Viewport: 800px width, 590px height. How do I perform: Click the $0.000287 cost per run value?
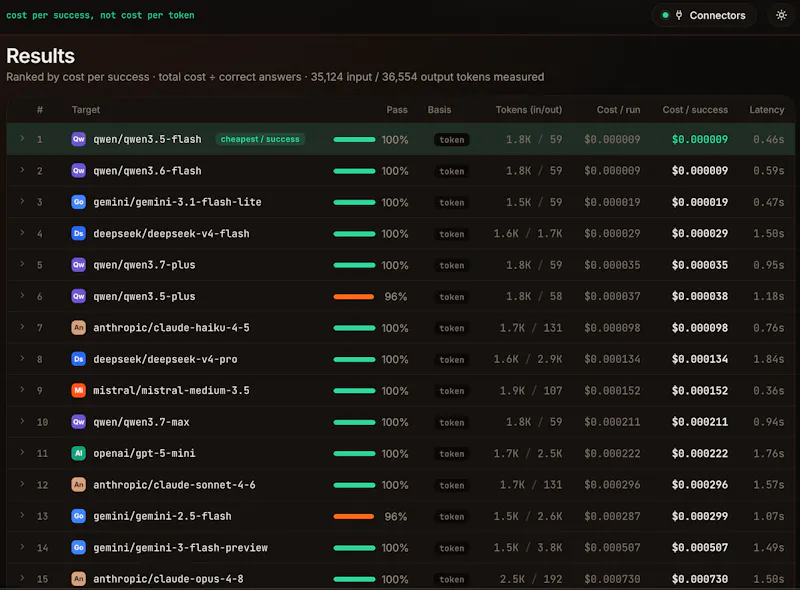coord(612,516)
